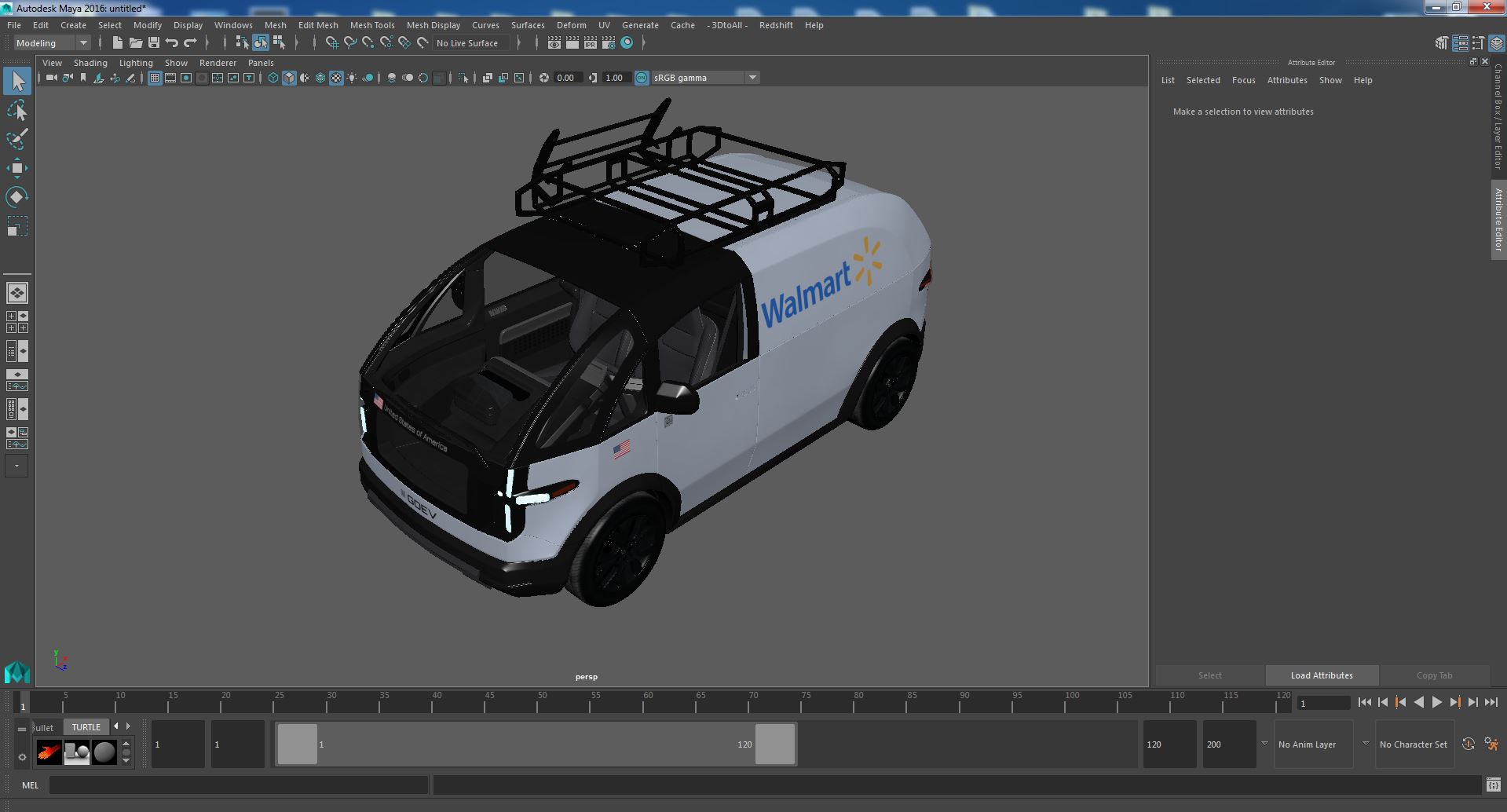Open the Attribute Editor Focus menu
1507x812 pixels.
tap(1243, 80)
